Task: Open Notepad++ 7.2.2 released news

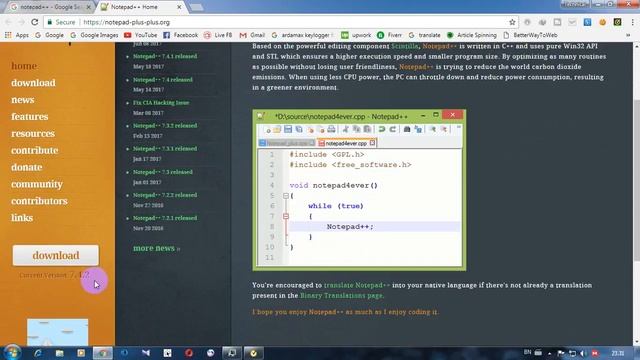Action: [165, 195]
